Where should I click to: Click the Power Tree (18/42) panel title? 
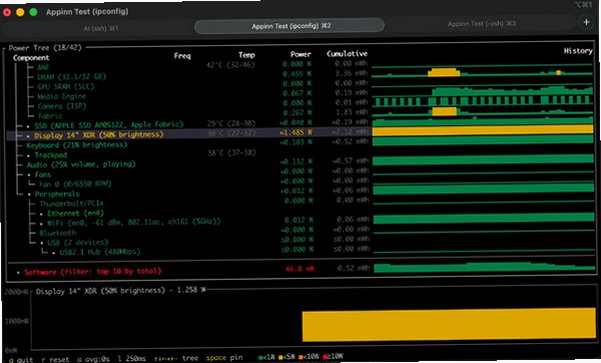pyautogui.click(x=45, y=48)
